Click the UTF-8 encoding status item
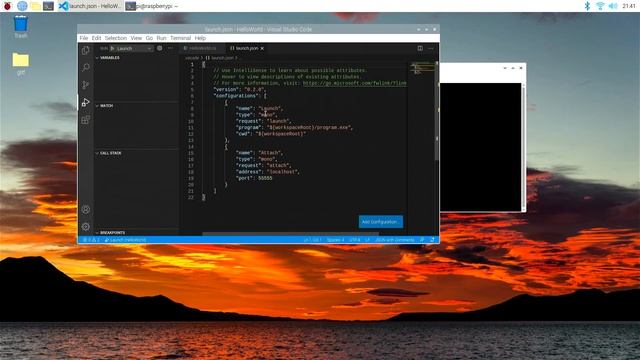Image resolution: width=640 pixels, height=360 pixels. click(x=355, y=240)
